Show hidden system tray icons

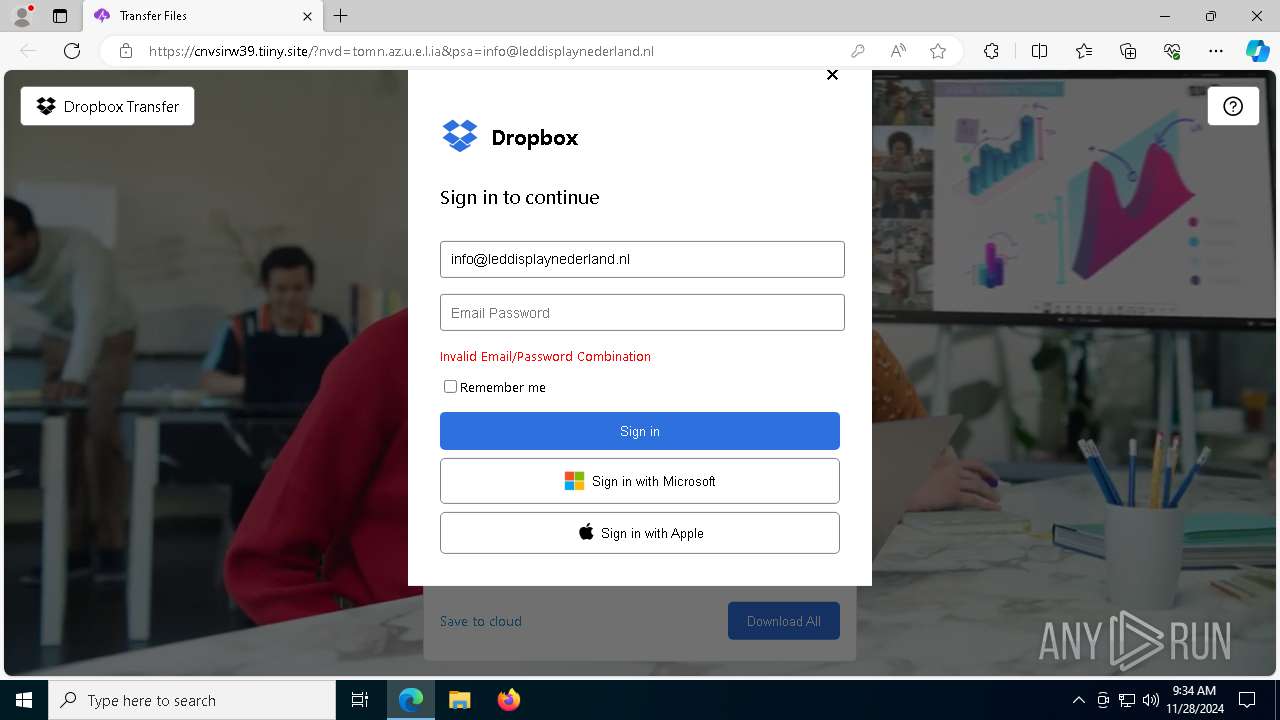coord(1078,700)
